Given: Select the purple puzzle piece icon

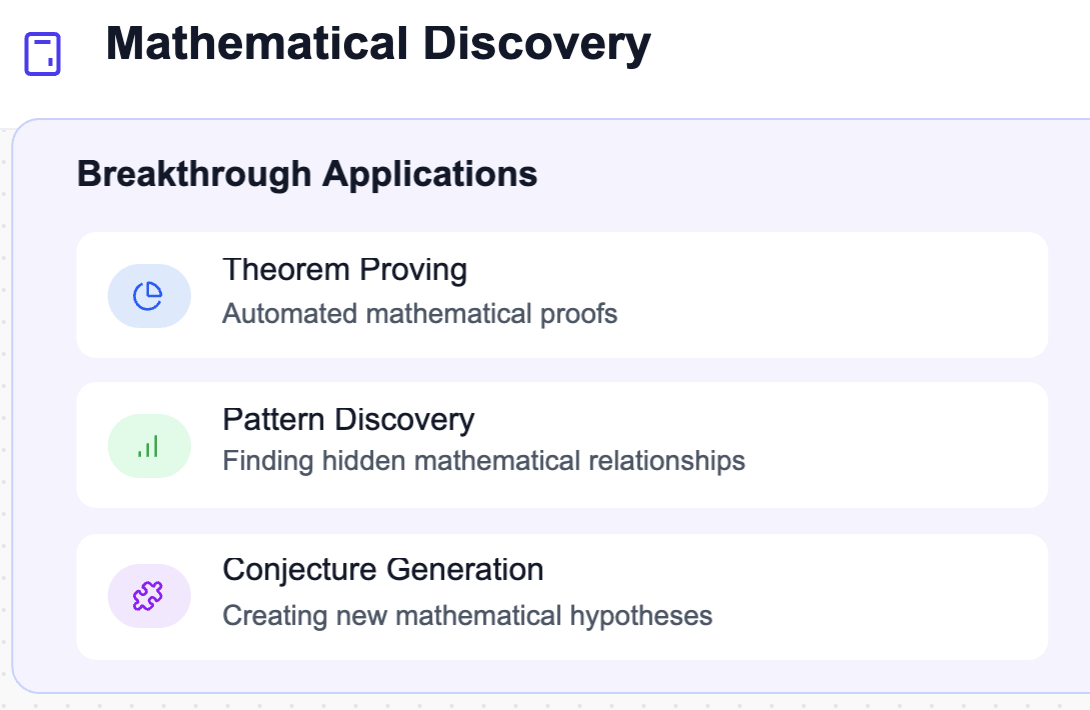Looking at the screenshot, I should (x=148, y=596).
